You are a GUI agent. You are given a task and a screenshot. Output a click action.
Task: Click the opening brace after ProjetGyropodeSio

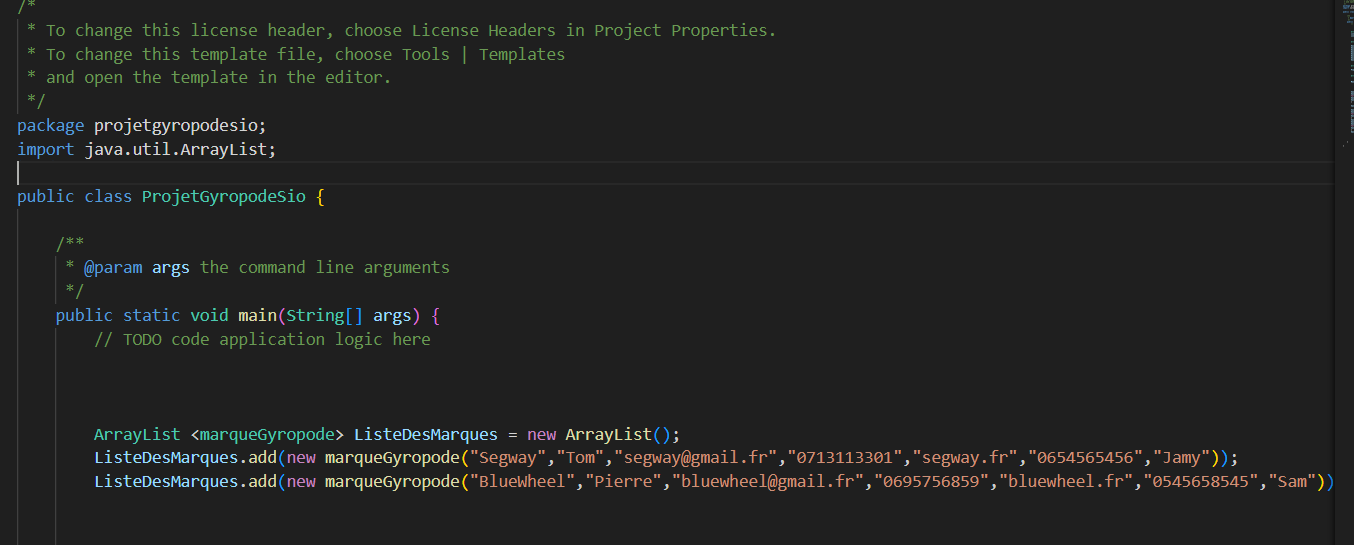click(x=321, y=196)
